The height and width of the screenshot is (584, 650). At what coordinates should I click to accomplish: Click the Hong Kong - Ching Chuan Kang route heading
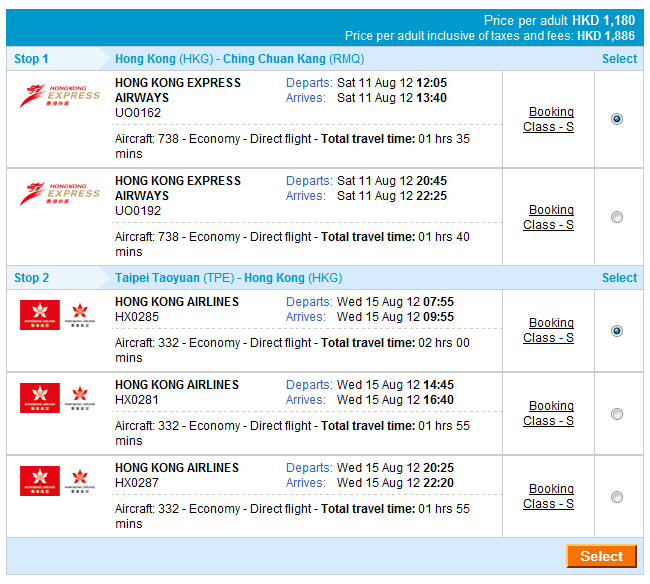pos(239,59)
